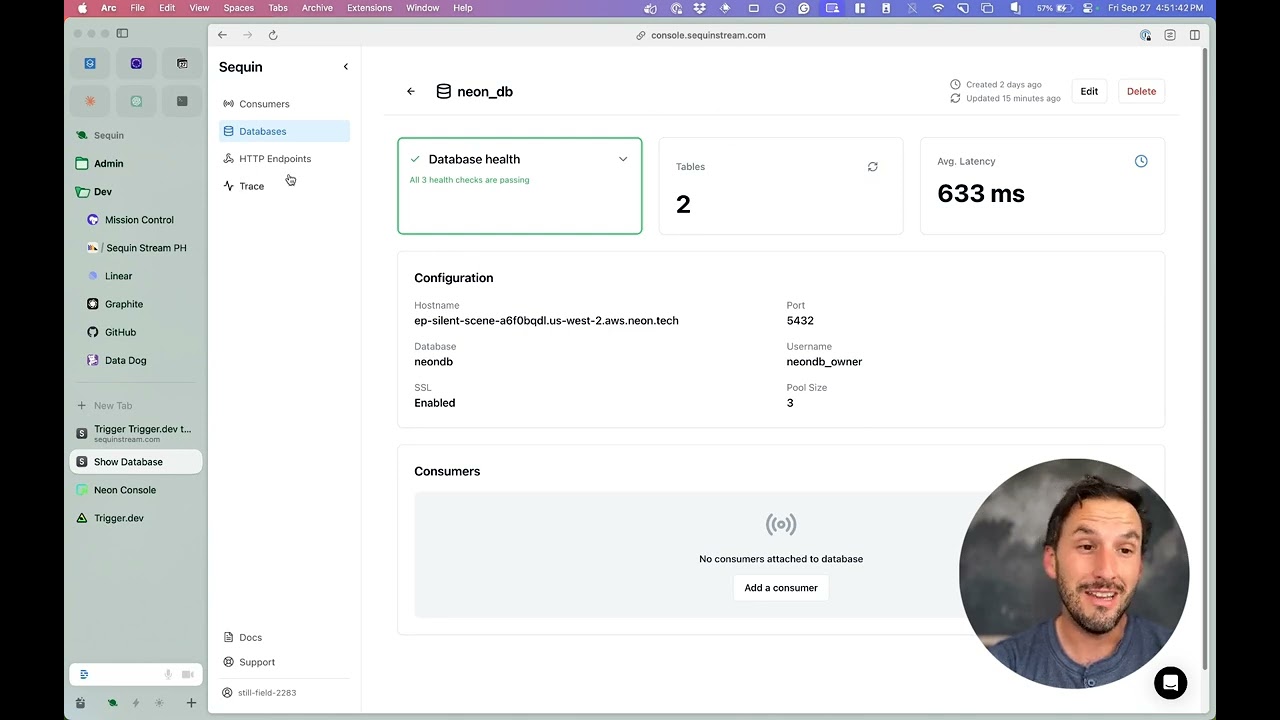The image size is (1280, 720).
Task: Click the Edit button for neon_db
Action: (1089, 91)
